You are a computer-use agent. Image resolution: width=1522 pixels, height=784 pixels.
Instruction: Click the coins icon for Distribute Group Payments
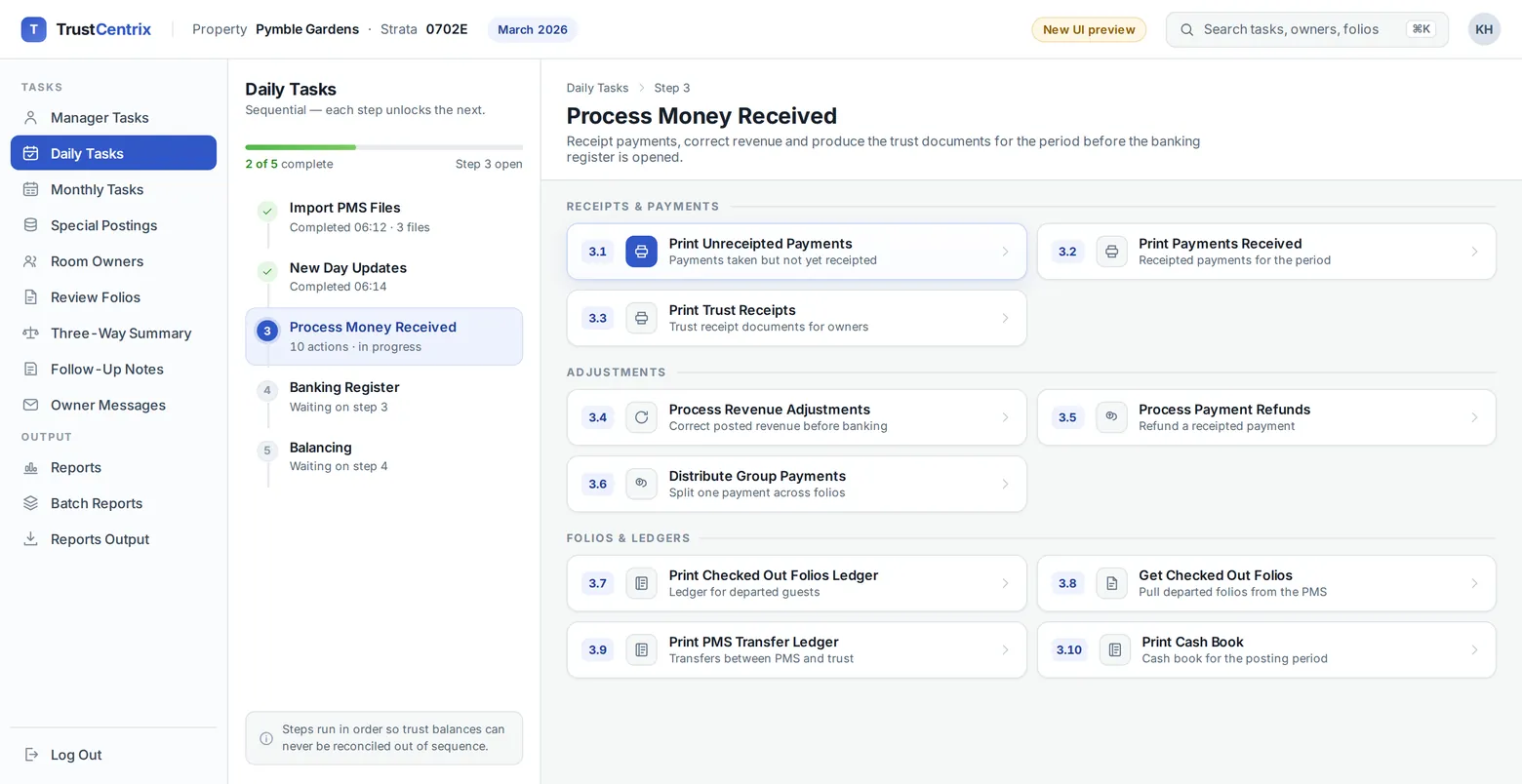pyautogui.click(x=641, y=484)
